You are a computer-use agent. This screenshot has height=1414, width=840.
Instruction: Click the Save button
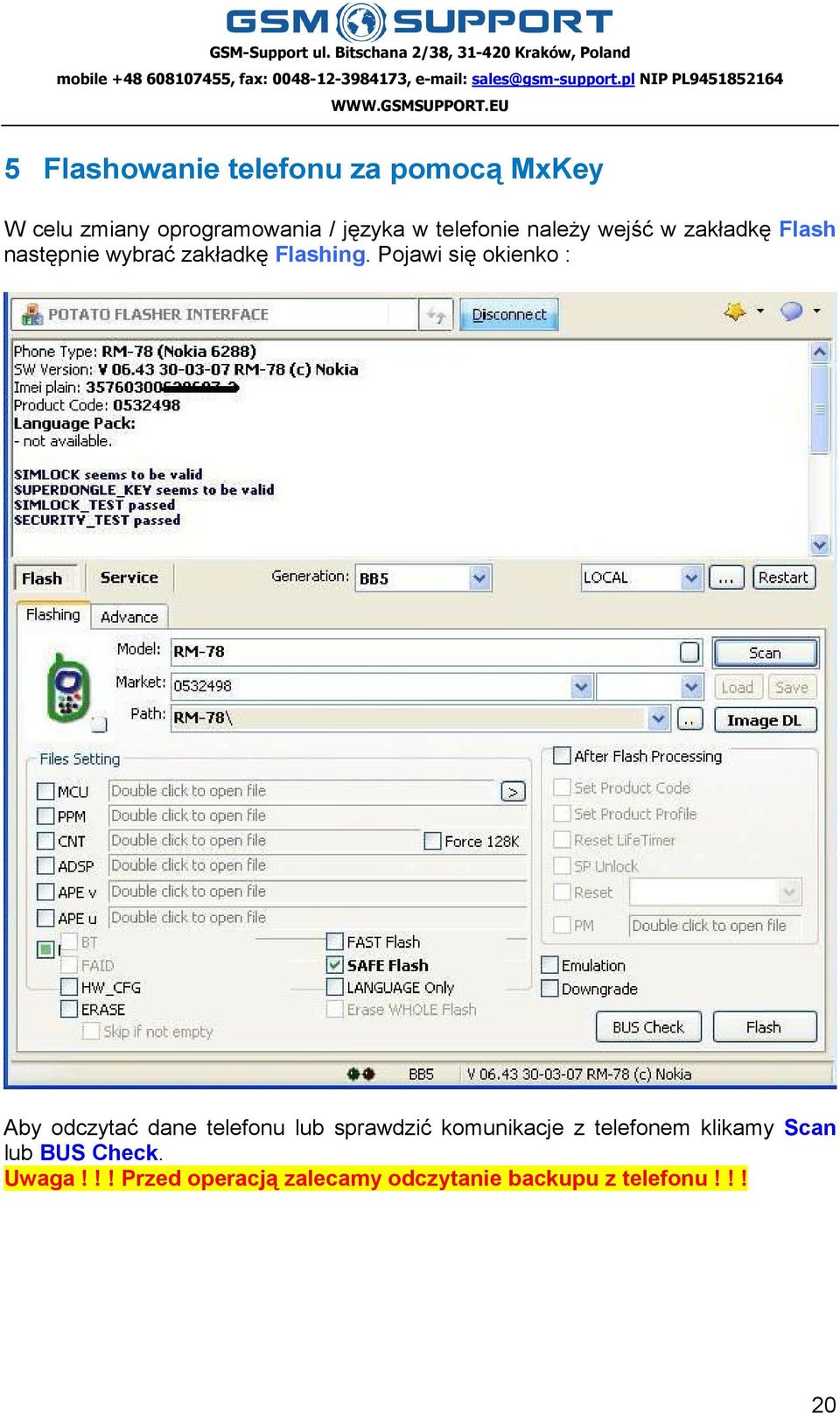pos(792,688)
